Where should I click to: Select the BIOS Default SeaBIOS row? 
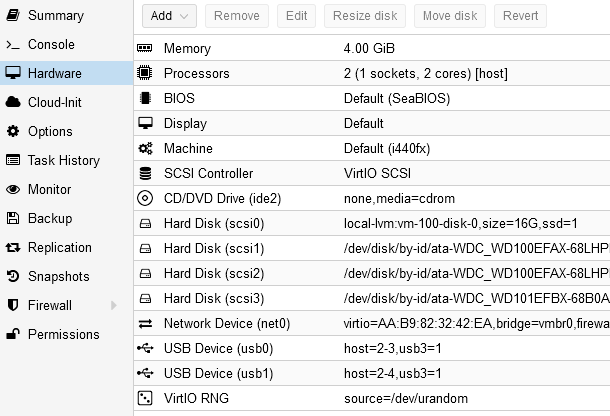370,99
